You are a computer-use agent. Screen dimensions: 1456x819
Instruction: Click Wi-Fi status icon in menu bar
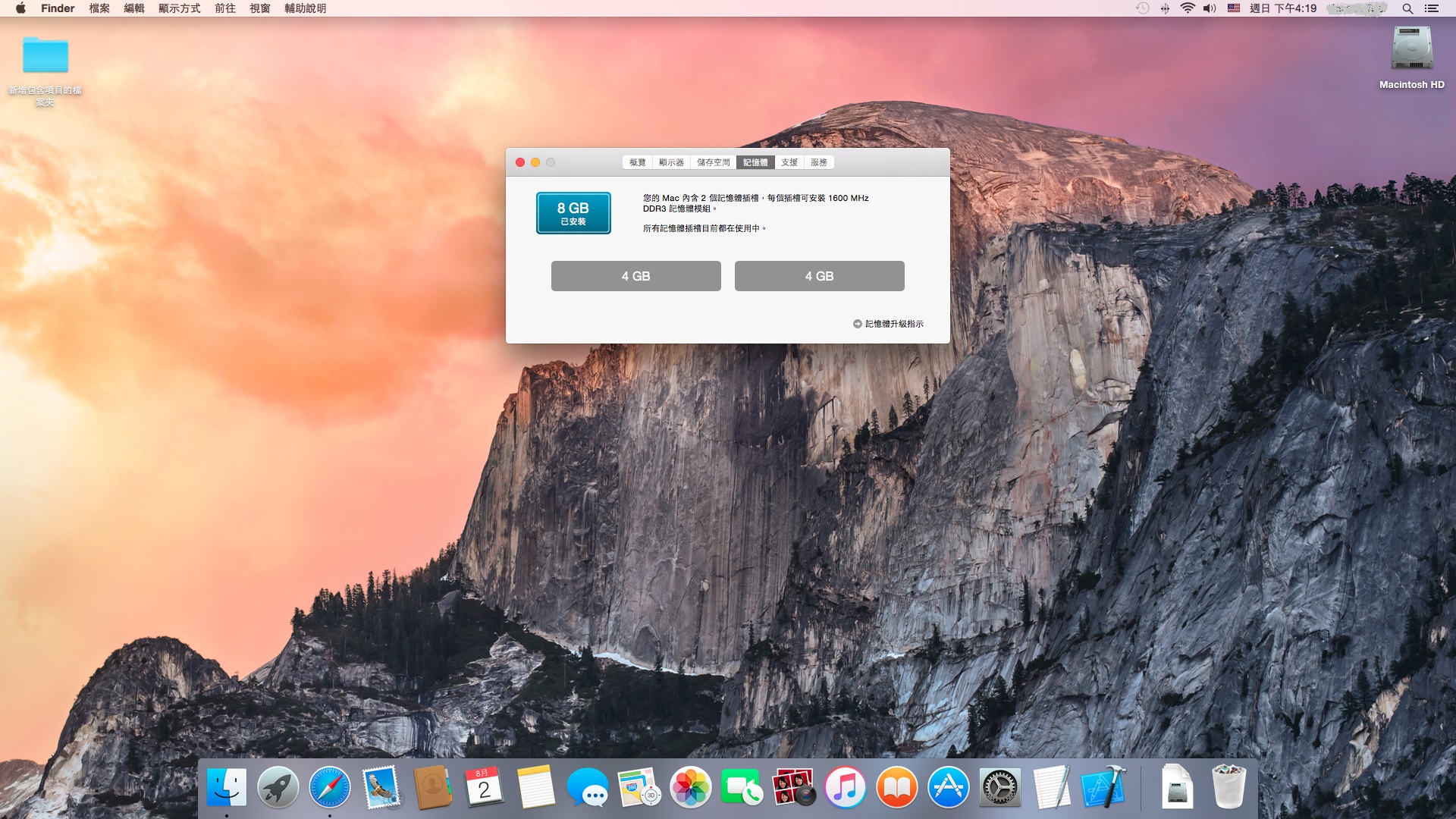[x=1188, y=8]
